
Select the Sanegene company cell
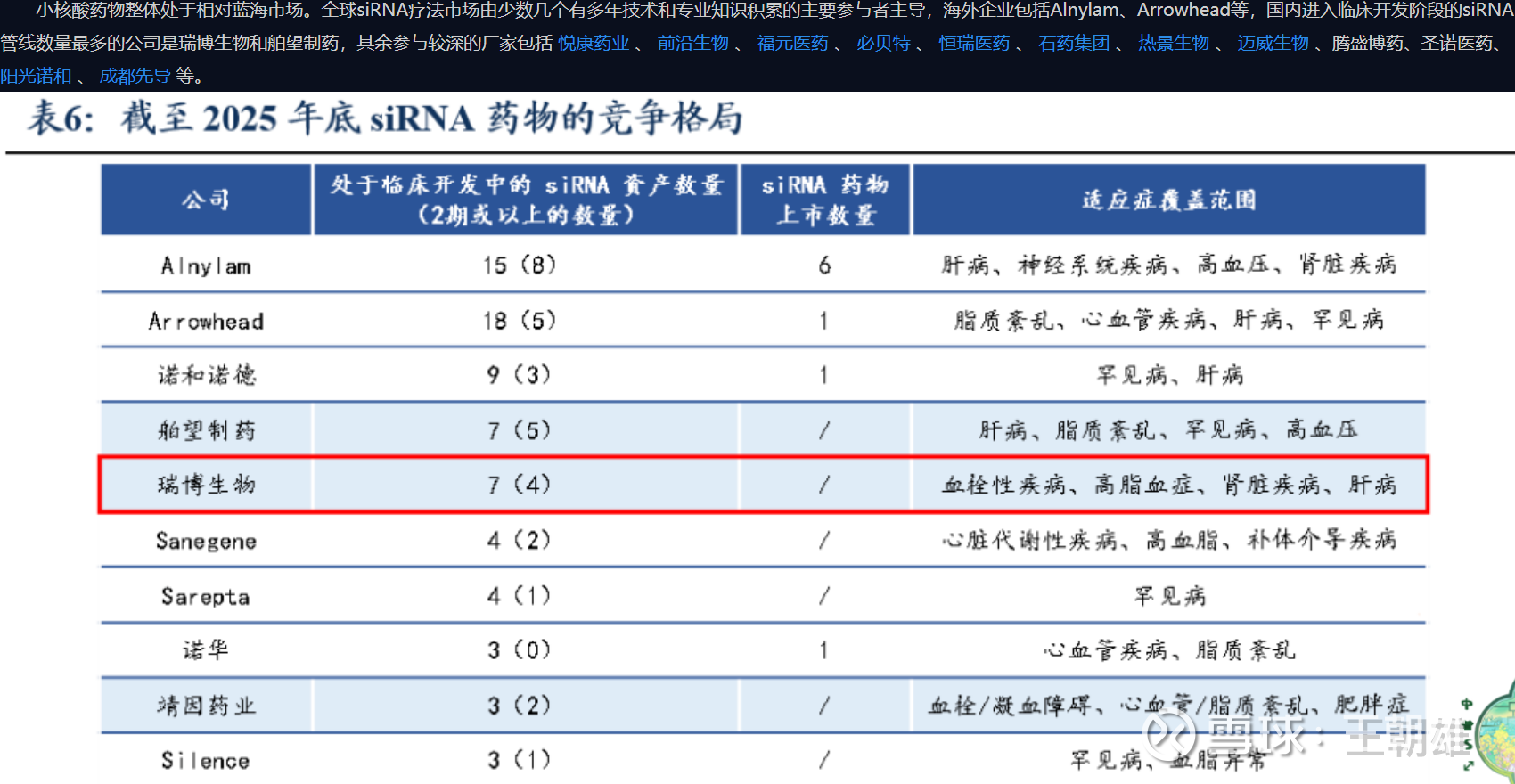(x=206, y=541)
